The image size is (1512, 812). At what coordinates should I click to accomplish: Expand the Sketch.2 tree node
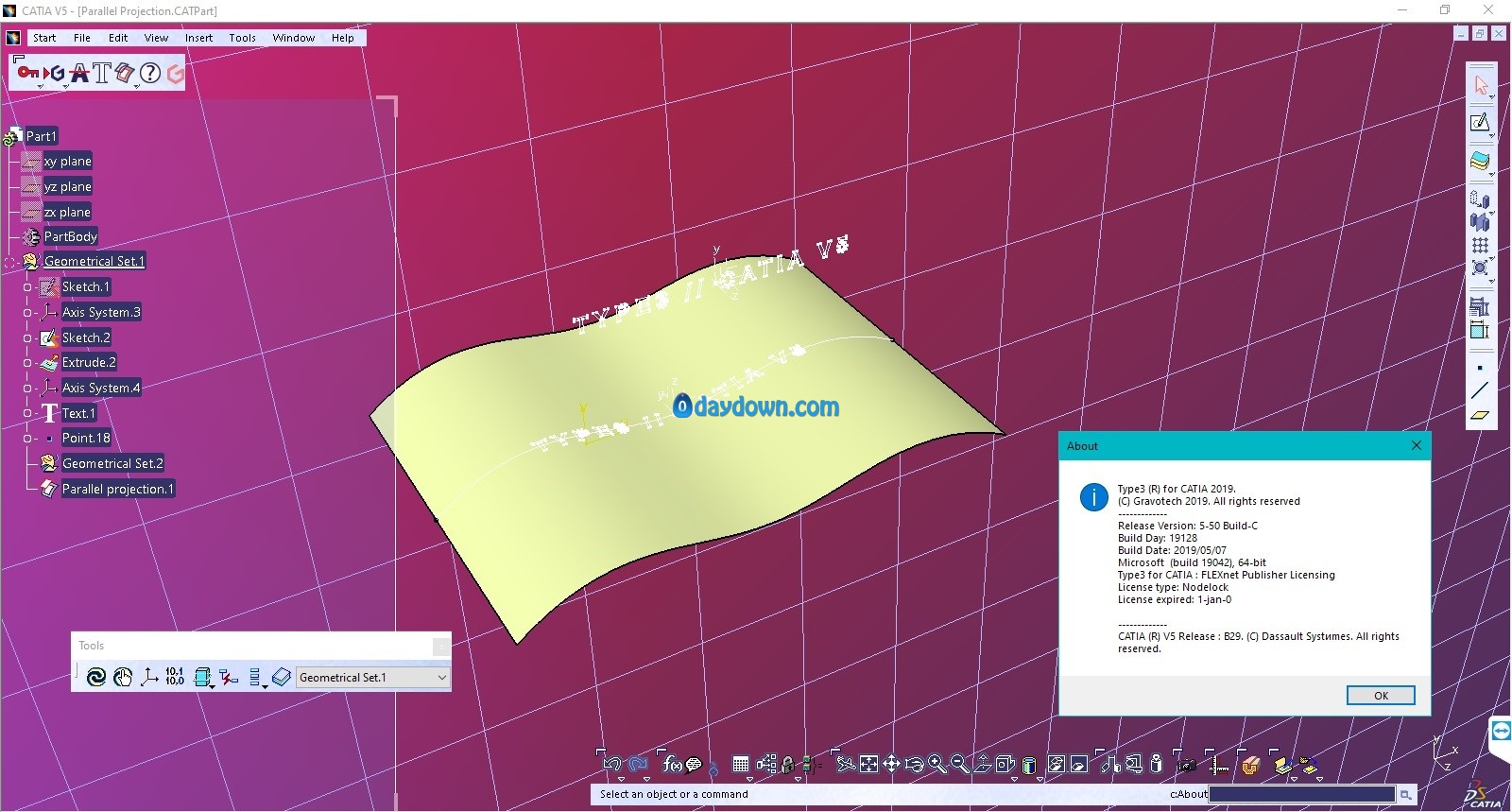click(27, 338)
